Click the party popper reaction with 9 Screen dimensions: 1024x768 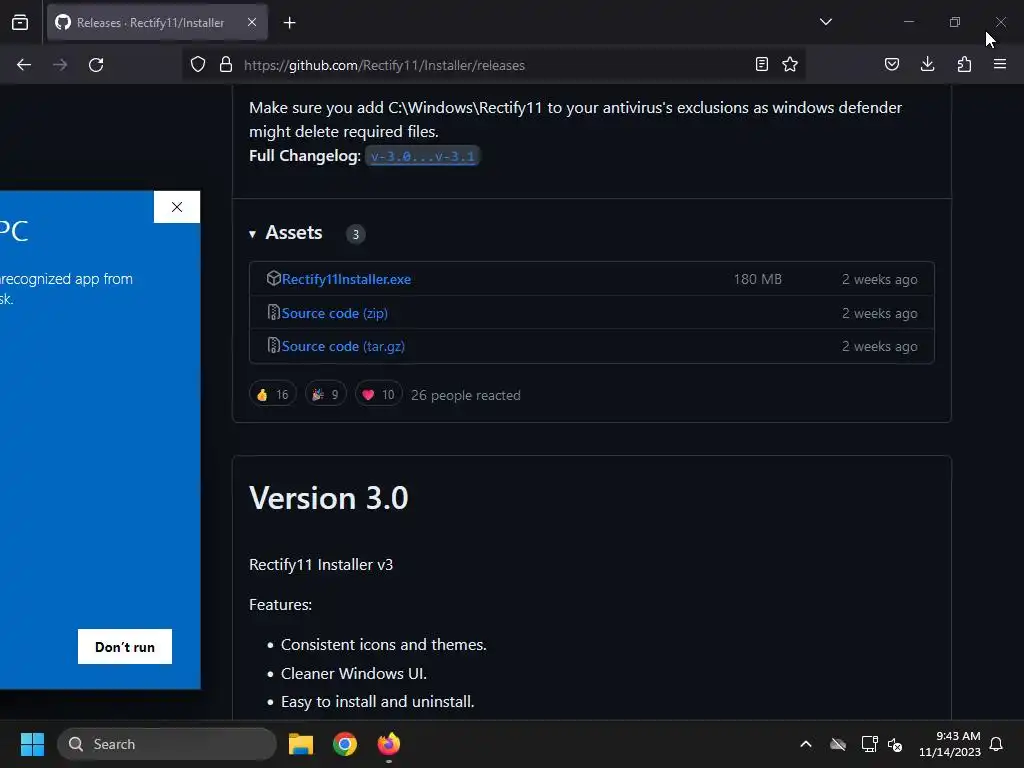pyautogui.click(x=325, y=394)
